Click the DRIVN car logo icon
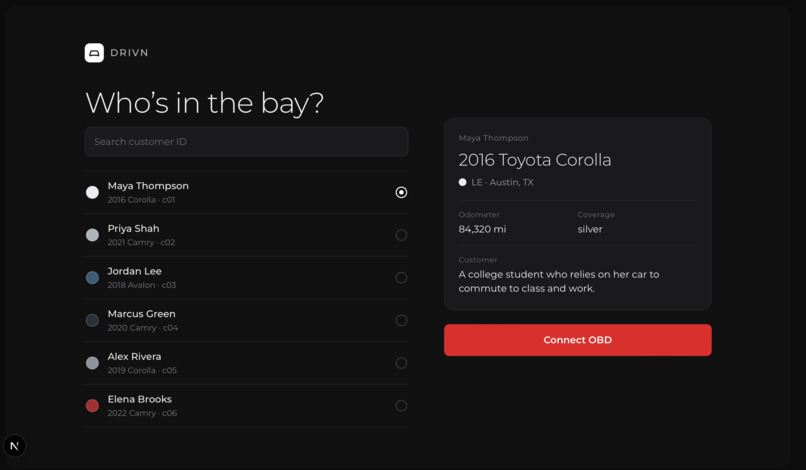 pos(94,53)
